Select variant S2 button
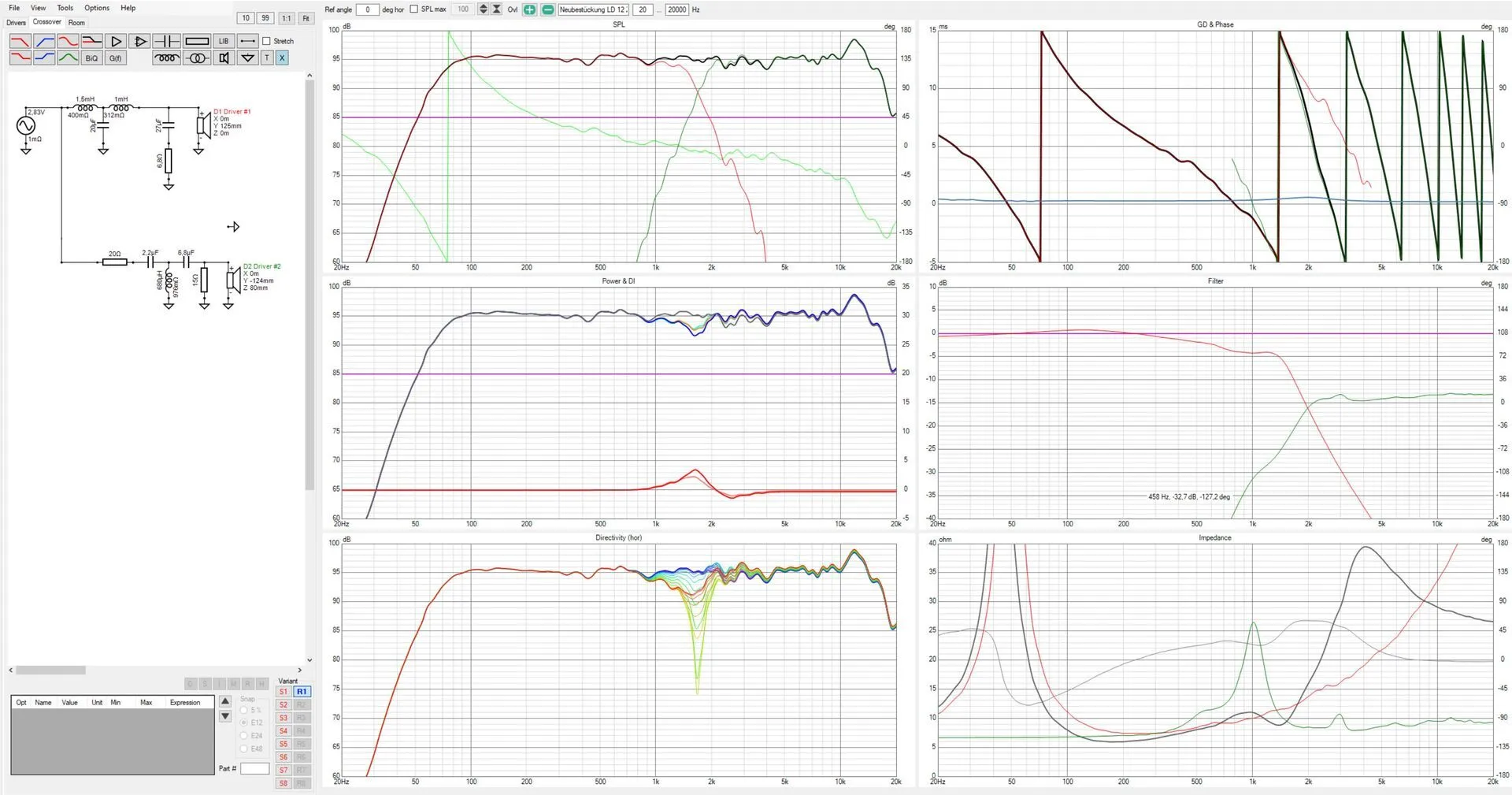Screen dimensions: 1512x795 283,705
